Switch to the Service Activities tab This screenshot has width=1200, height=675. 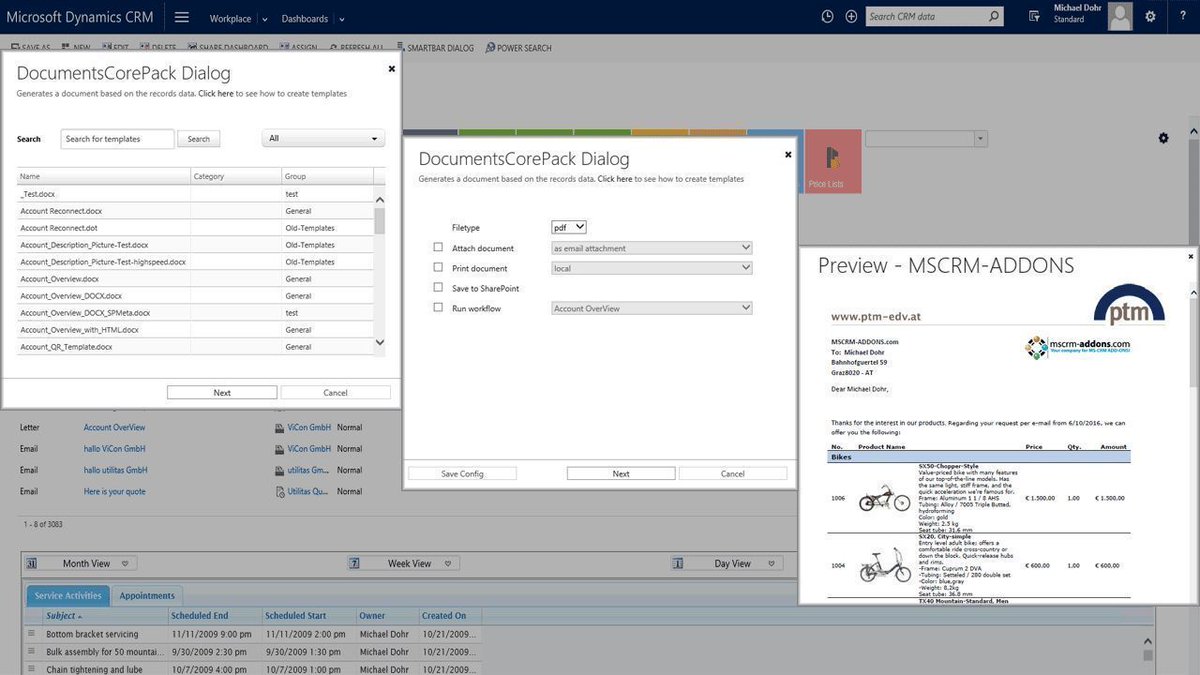(68, 595)
